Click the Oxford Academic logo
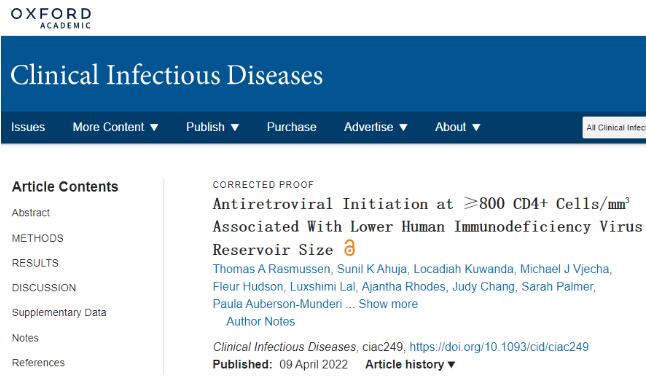This screenshot has height=377, width=646. (x=51, y=18)
